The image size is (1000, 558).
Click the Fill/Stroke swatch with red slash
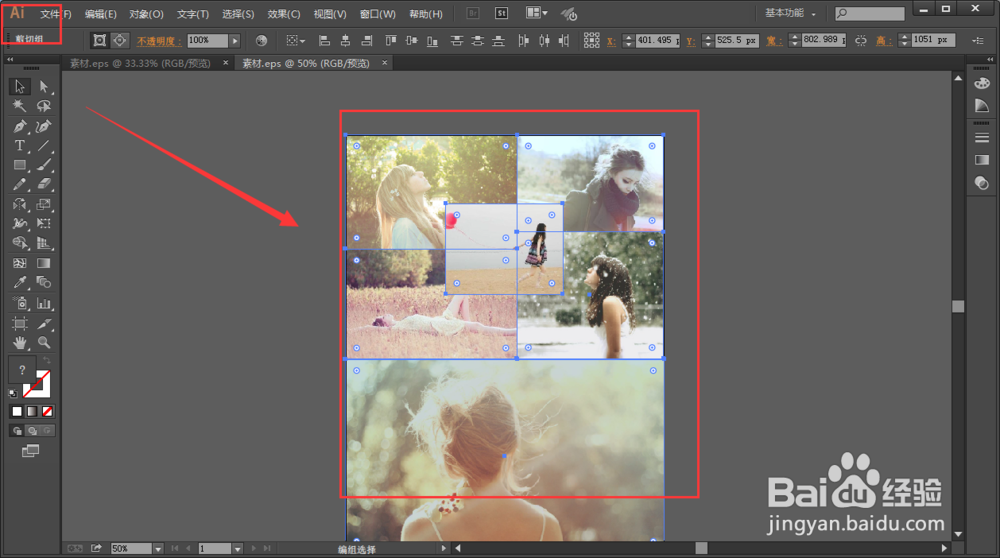point(36,384)
